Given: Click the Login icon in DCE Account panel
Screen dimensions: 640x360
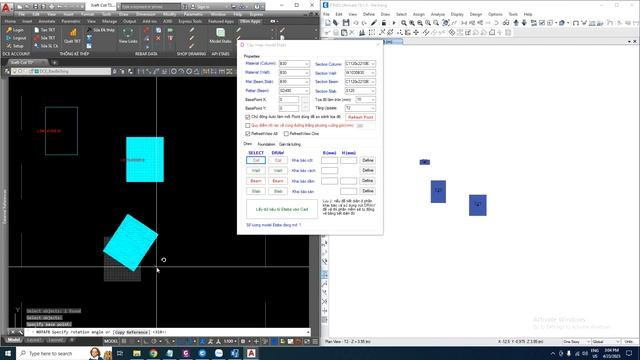Looking at the screenshot, I should pyautogui.click(x=9, y=30).
